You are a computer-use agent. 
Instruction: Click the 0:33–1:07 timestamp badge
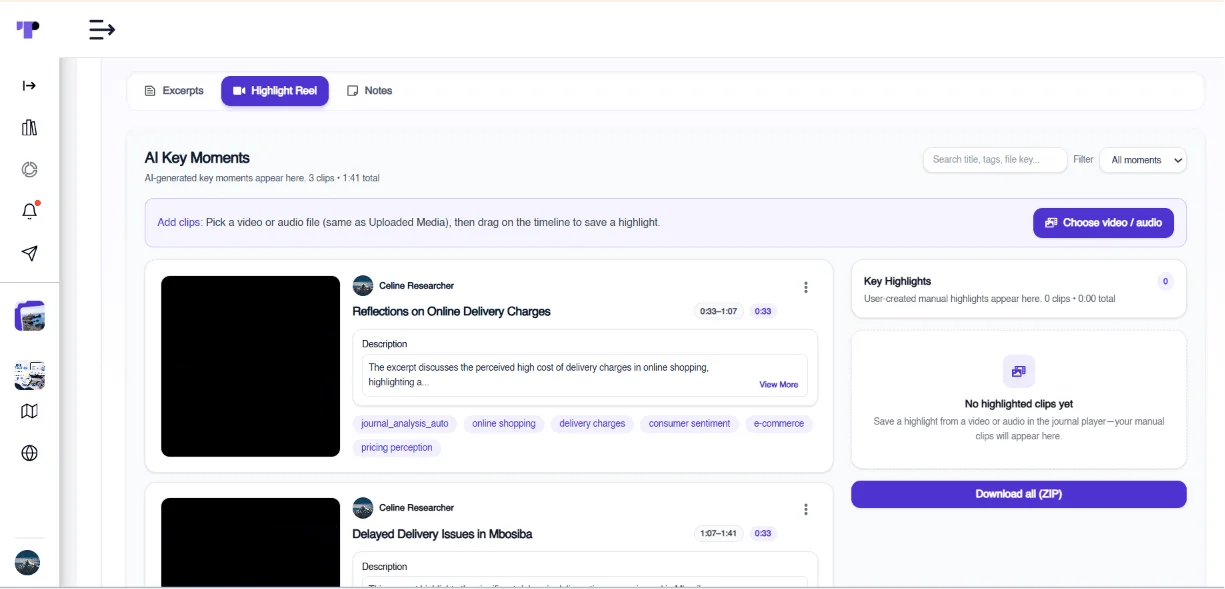(719, 312)
